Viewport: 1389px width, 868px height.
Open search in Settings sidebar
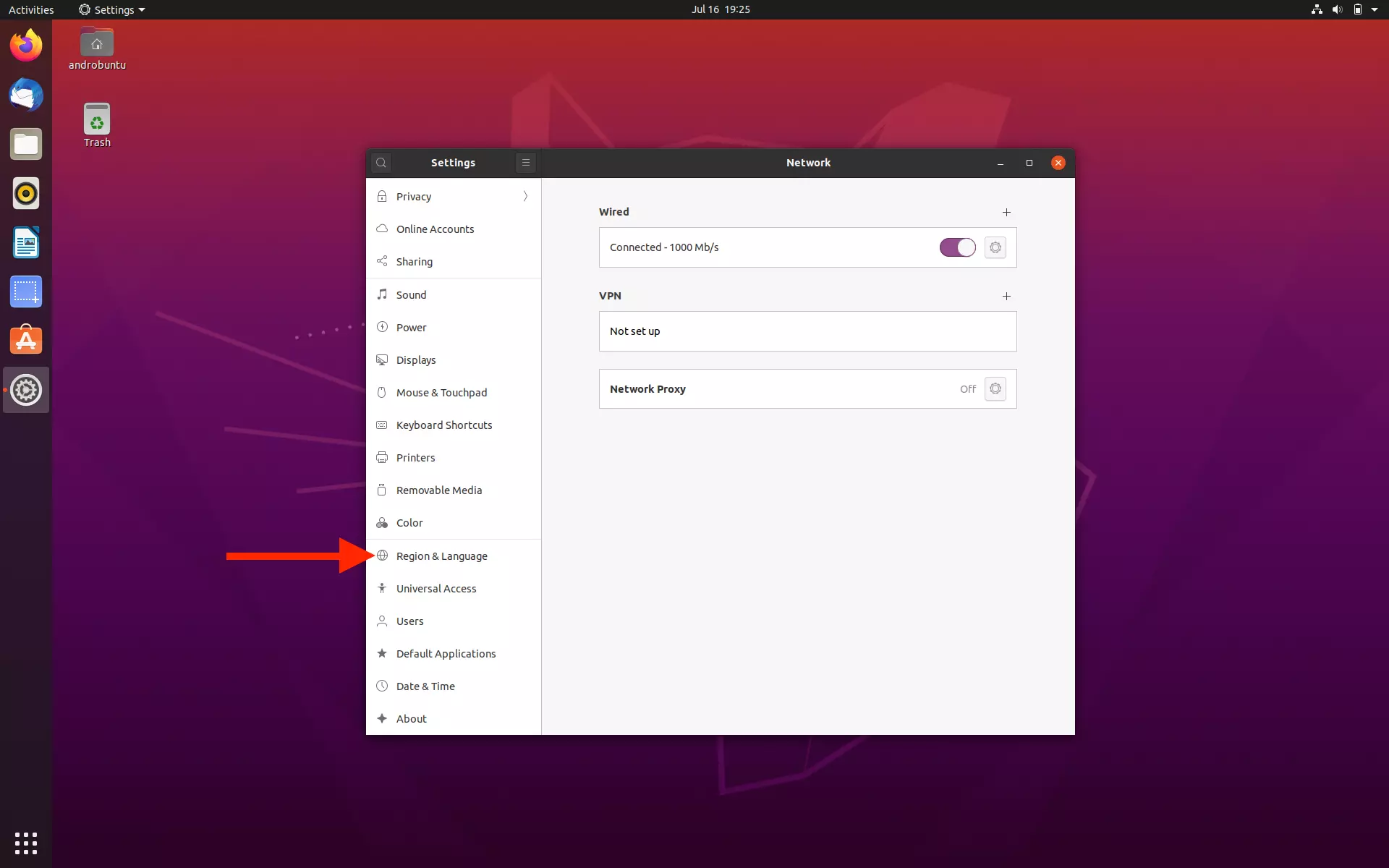[x=381, y=162]
